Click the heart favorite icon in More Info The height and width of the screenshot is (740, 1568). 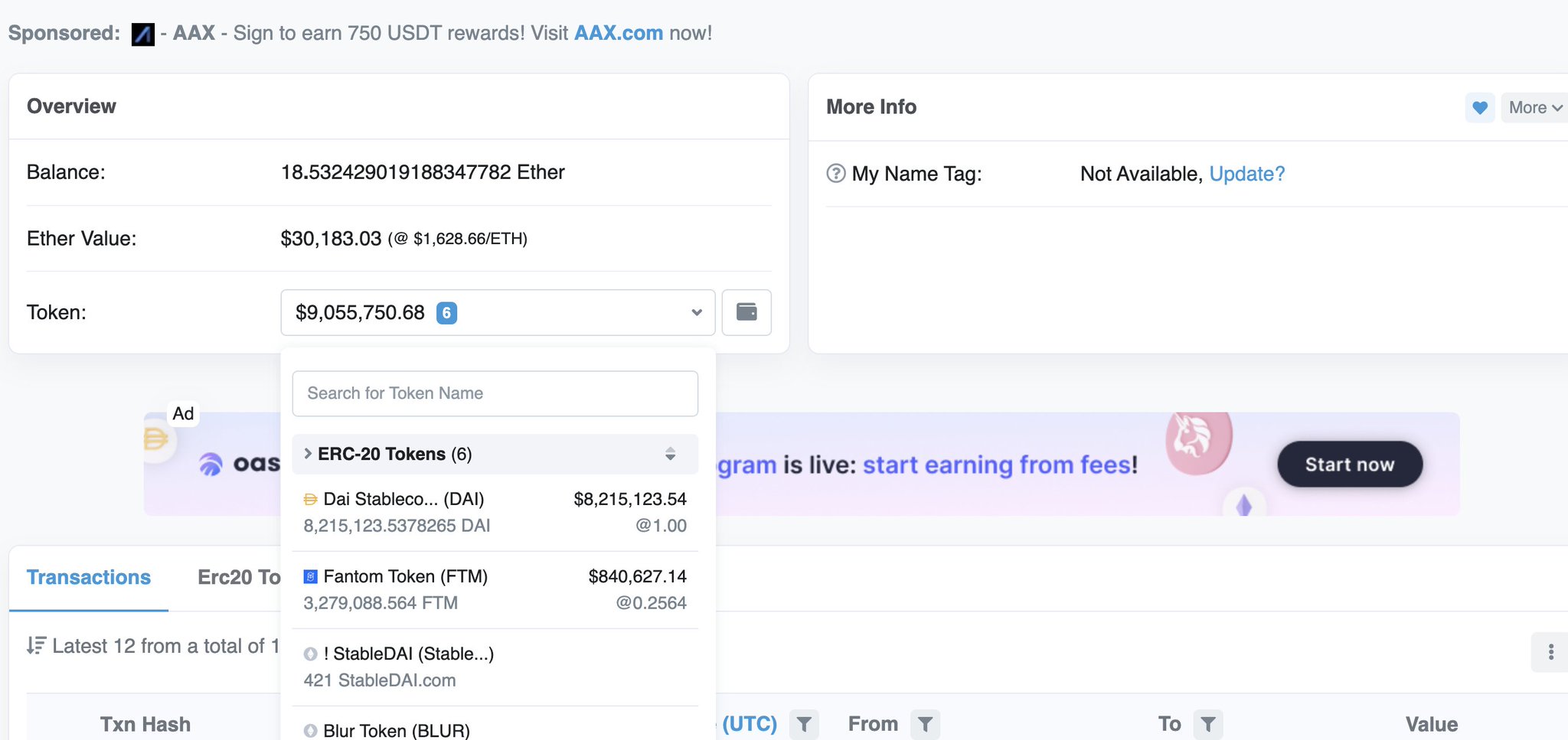click(1480, 108)
